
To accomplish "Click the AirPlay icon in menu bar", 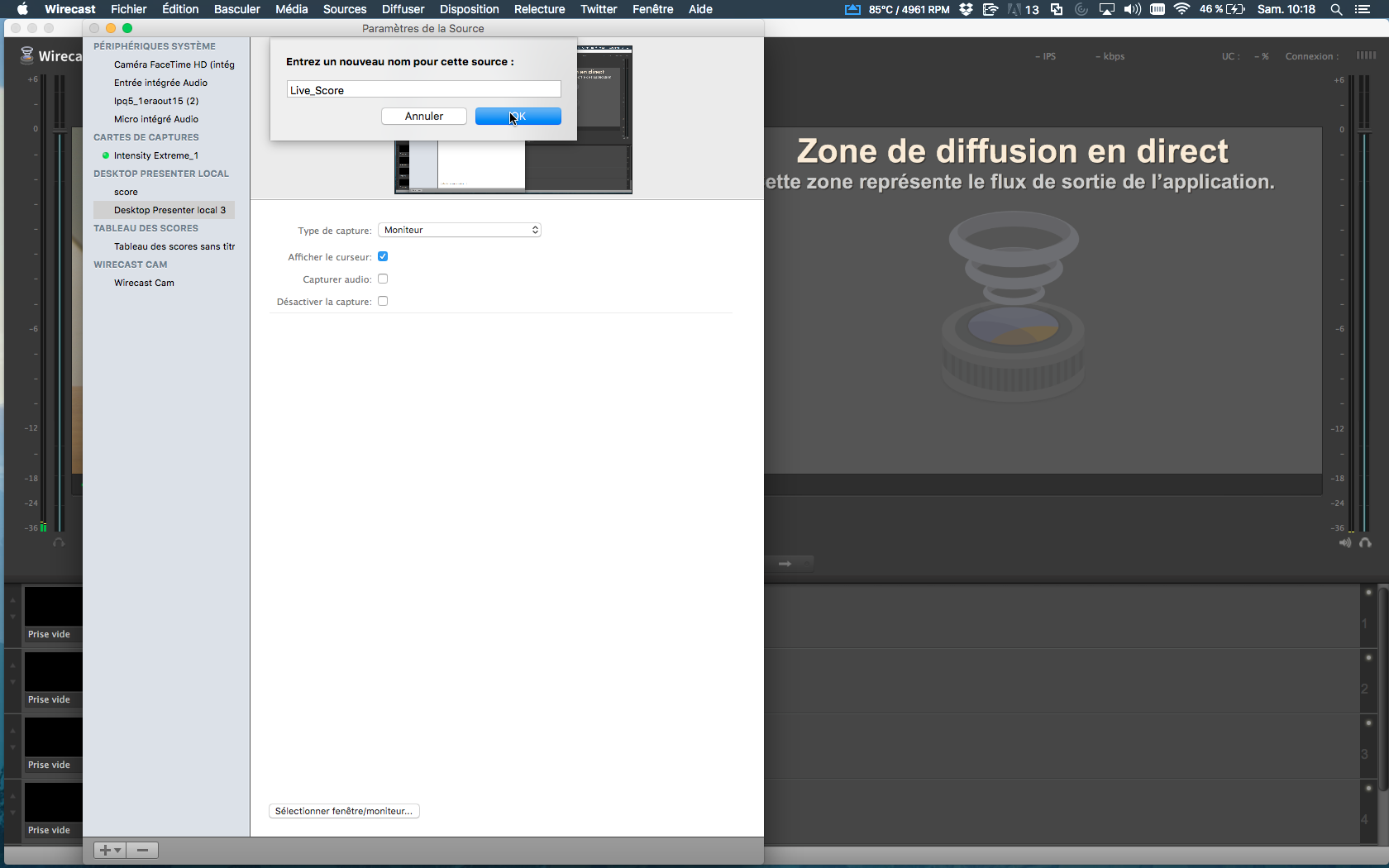I will click(x=1106, y=9).
